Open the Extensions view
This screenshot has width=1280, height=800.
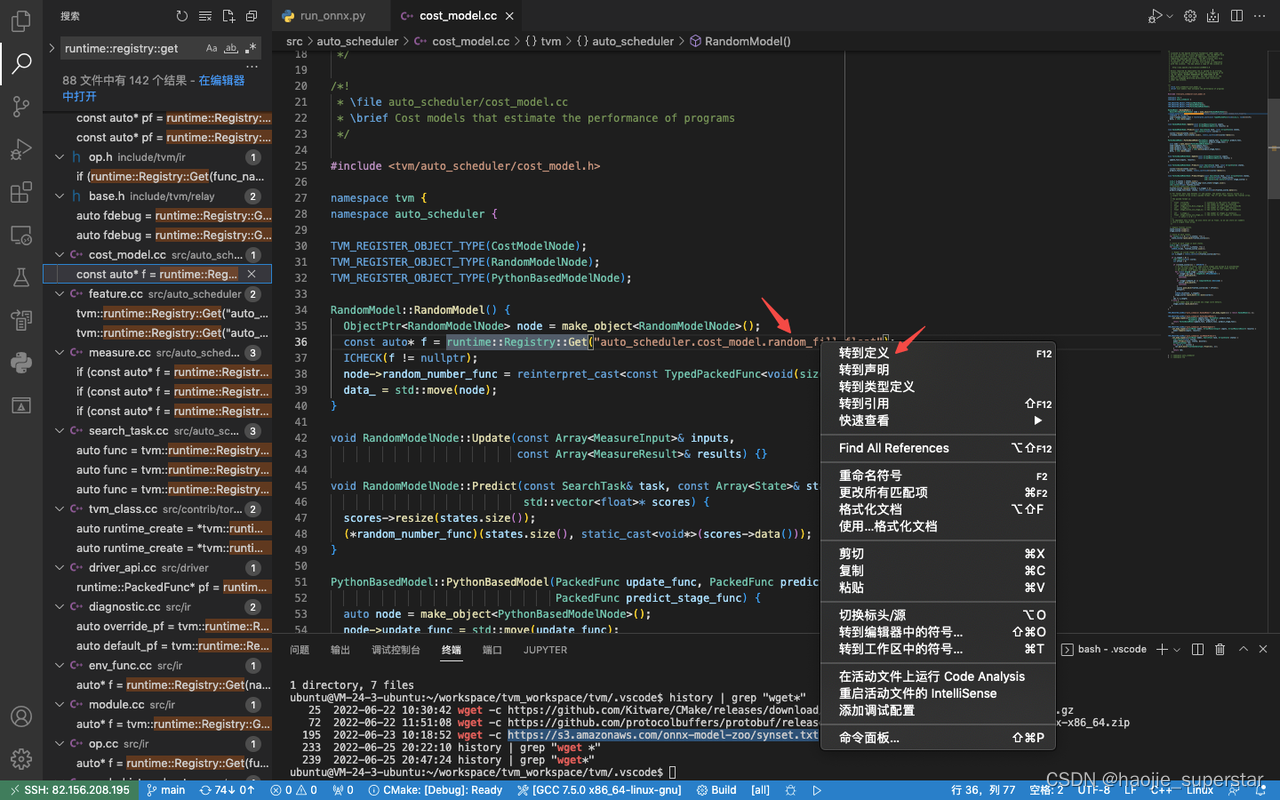[21, 192]
